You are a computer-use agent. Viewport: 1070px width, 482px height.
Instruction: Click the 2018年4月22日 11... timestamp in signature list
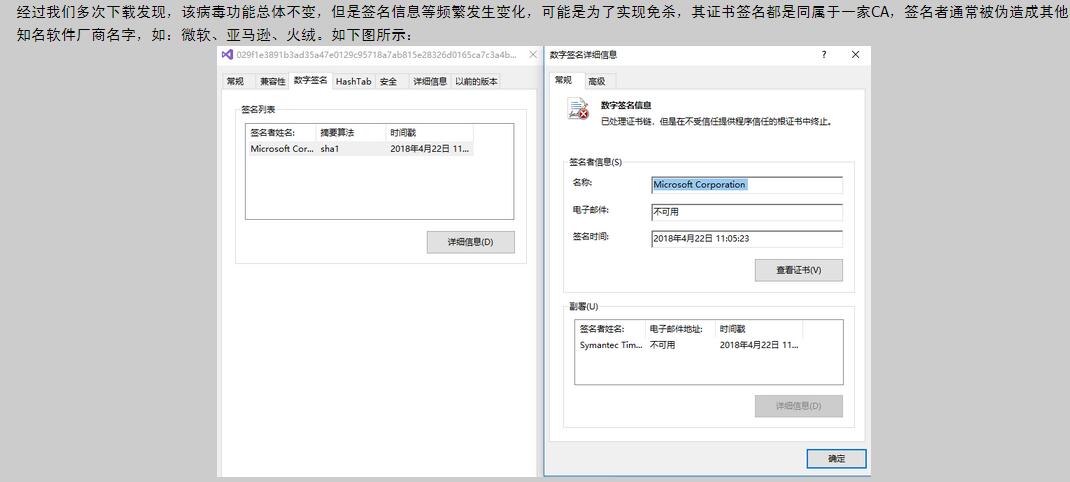430,149
